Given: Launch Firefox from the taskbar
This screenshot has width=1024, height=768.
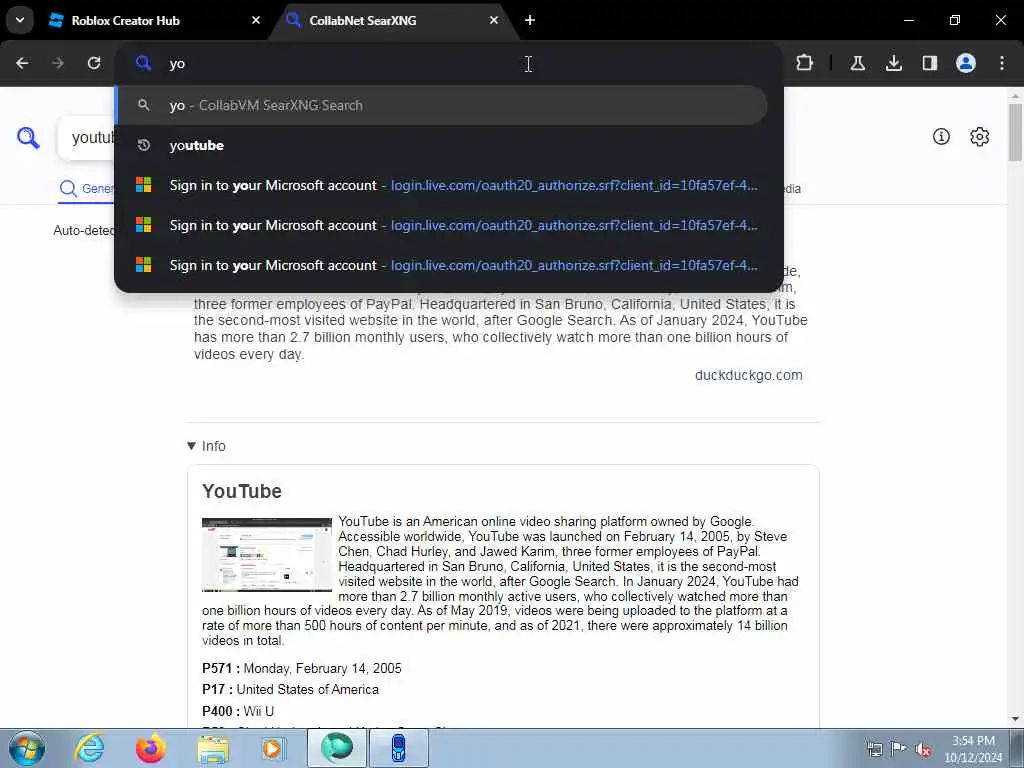Looking at the screenshot, I should tap(151, 748).
